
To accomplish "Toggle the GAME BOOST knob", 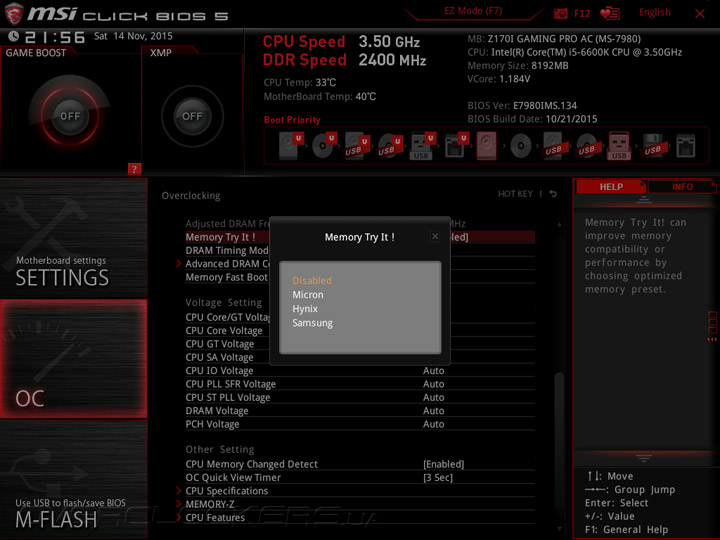I will [70, 116].
